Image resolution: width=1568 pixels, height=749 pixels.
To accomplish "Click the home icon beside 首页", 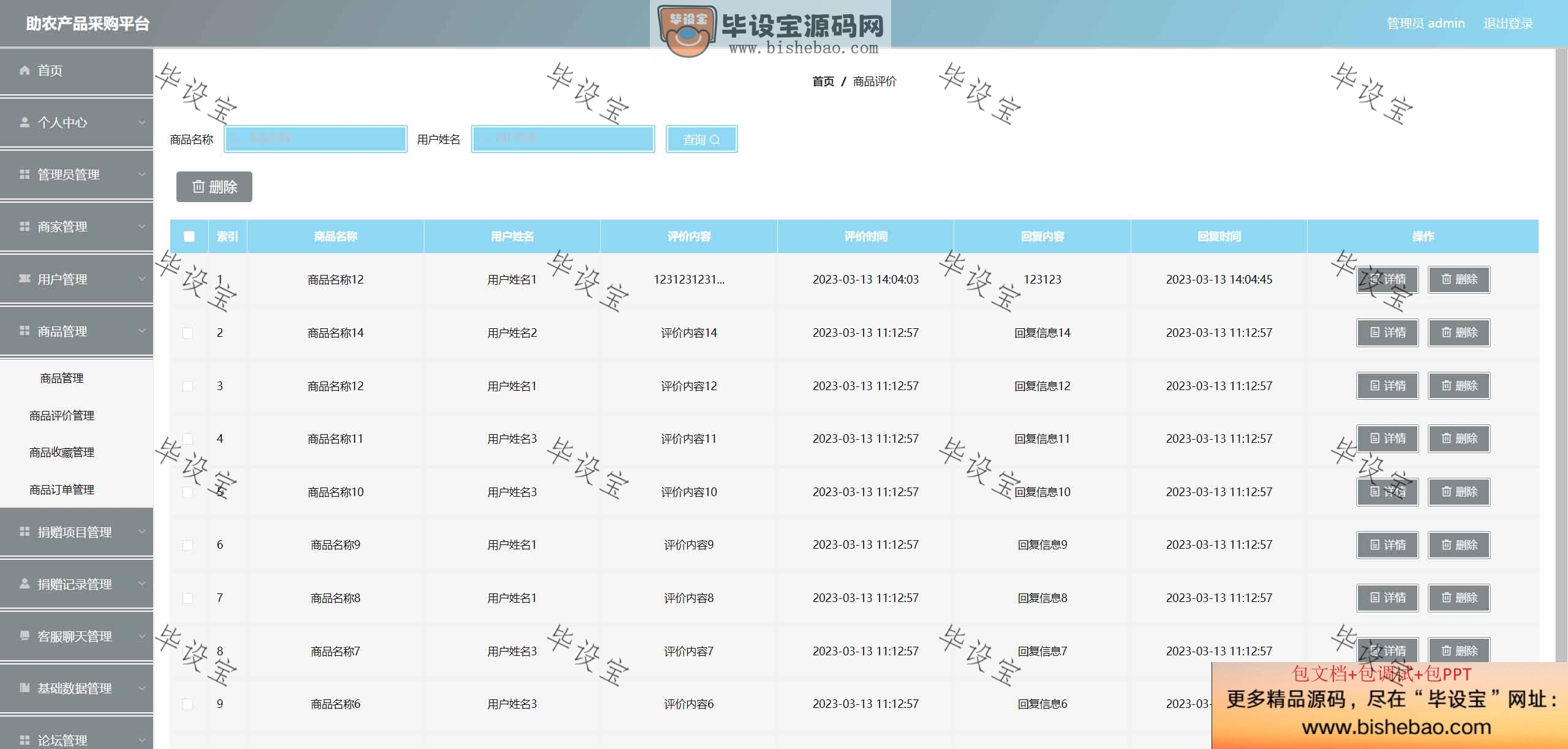I will point(24,70).
